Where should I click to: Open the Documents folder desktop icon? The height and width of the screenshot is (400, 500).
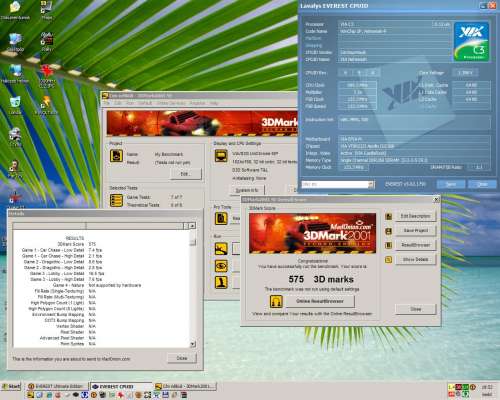point(15,10)
